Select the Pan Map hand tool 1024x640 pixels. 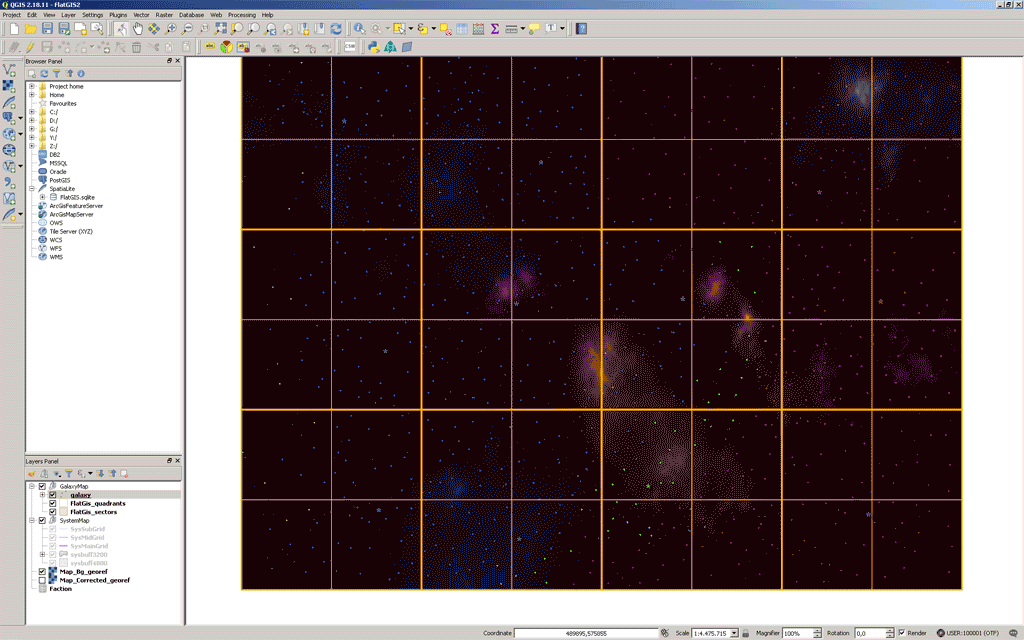point(137,29)
